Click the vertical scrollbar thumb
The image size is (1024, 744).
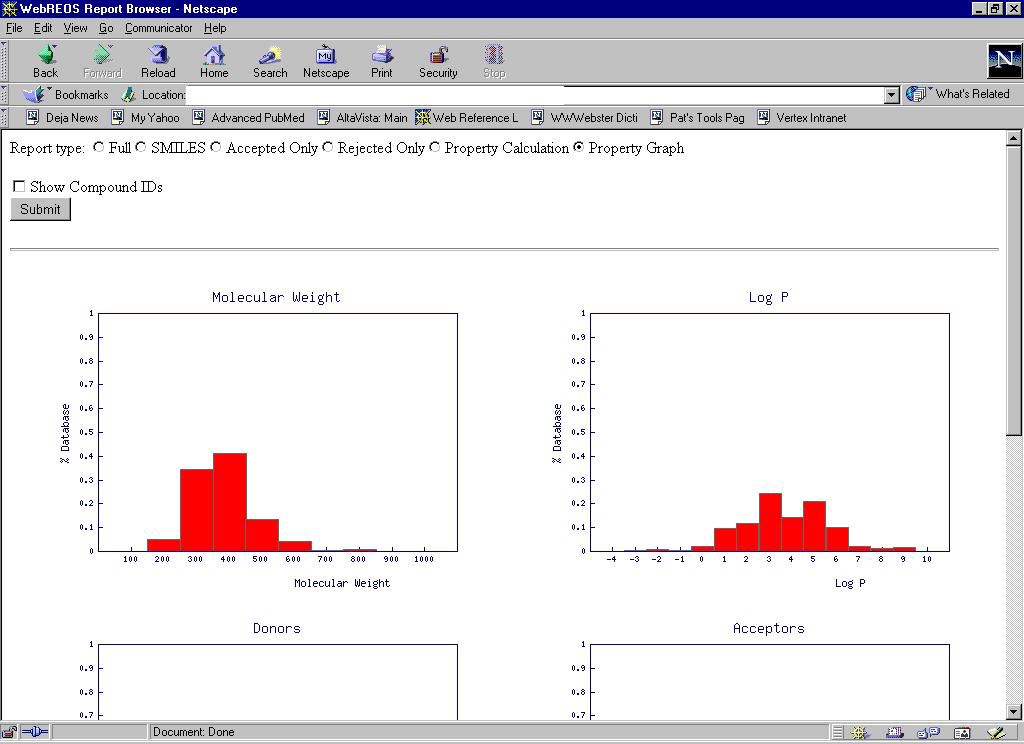1013,290
